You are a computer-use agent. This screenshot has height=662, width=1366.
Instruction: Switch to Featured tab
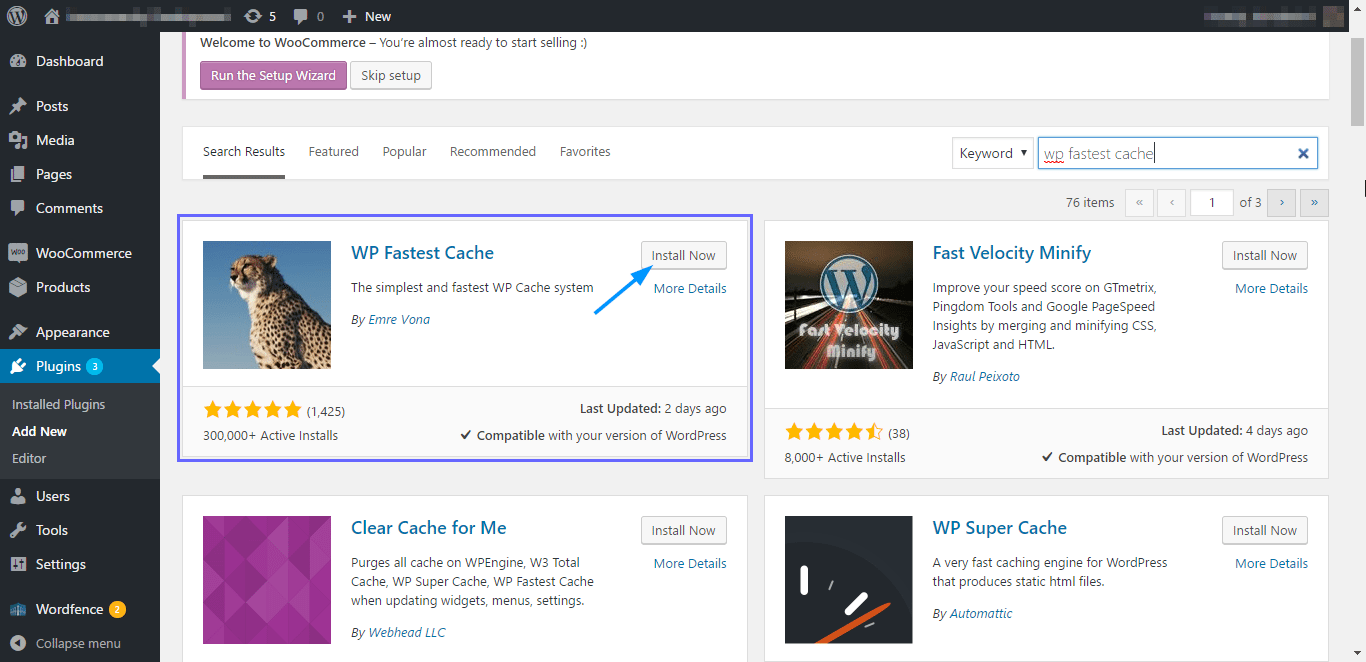pyautogui.click(x=333, y=152)
